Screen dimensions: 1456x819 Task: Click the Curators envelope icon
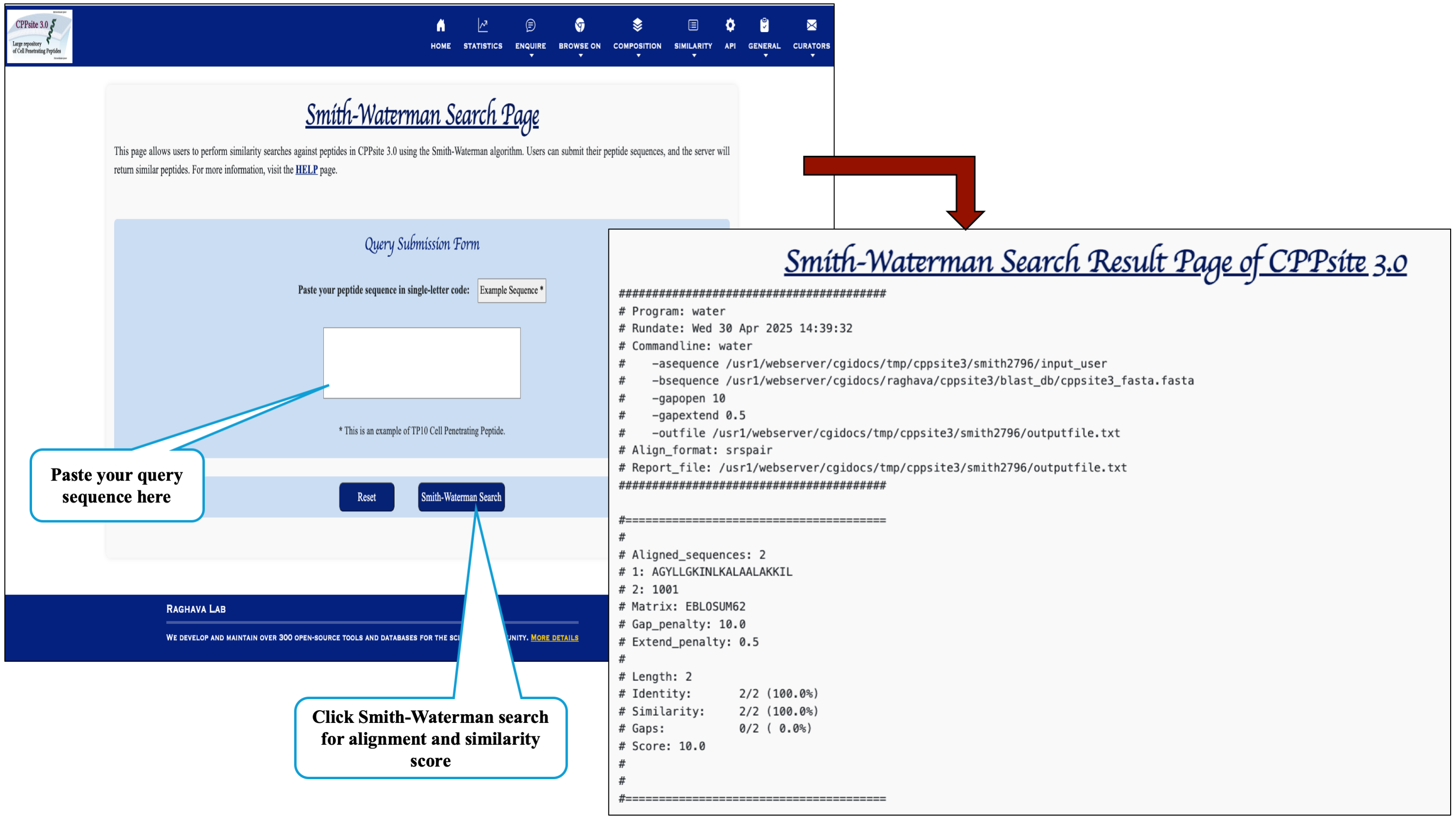pos(811,25)
